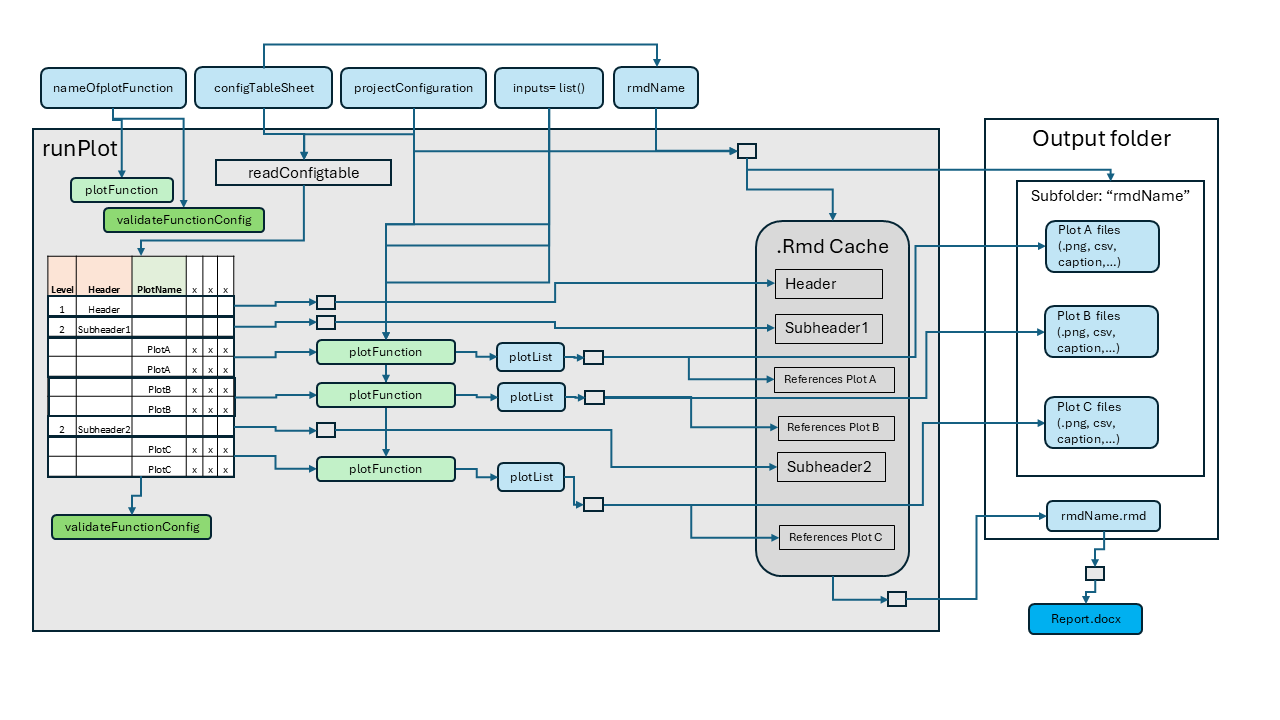Toggle the connector checkbox above .Rmd Cache
The height and width of the screenshot is (720, 1280).
tap(746, 150)
